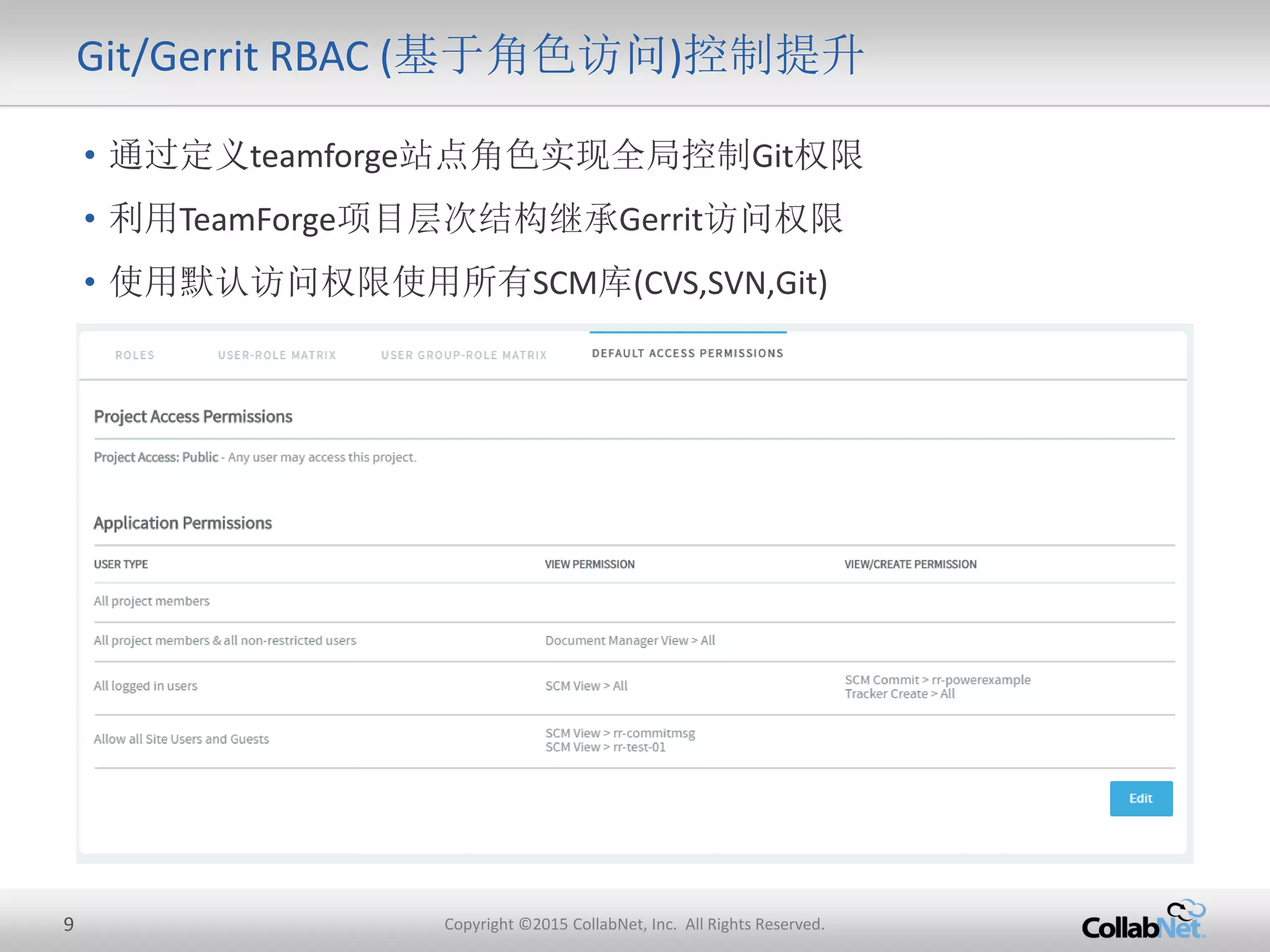Screen dimensions: 1270x952
Task: Click 'SCM View > rr-commitmsg' entry
Action: coord(620,733)
